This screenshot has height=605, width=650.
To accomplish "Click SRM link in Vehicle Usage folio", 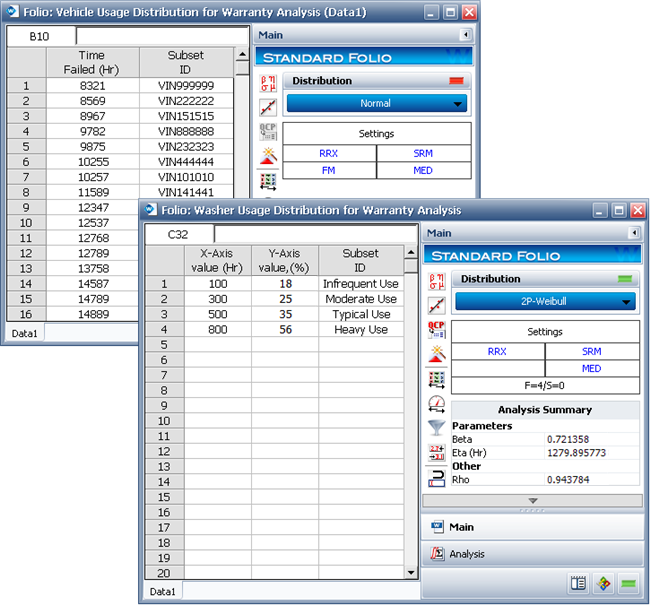I will [x=423, y=153].
